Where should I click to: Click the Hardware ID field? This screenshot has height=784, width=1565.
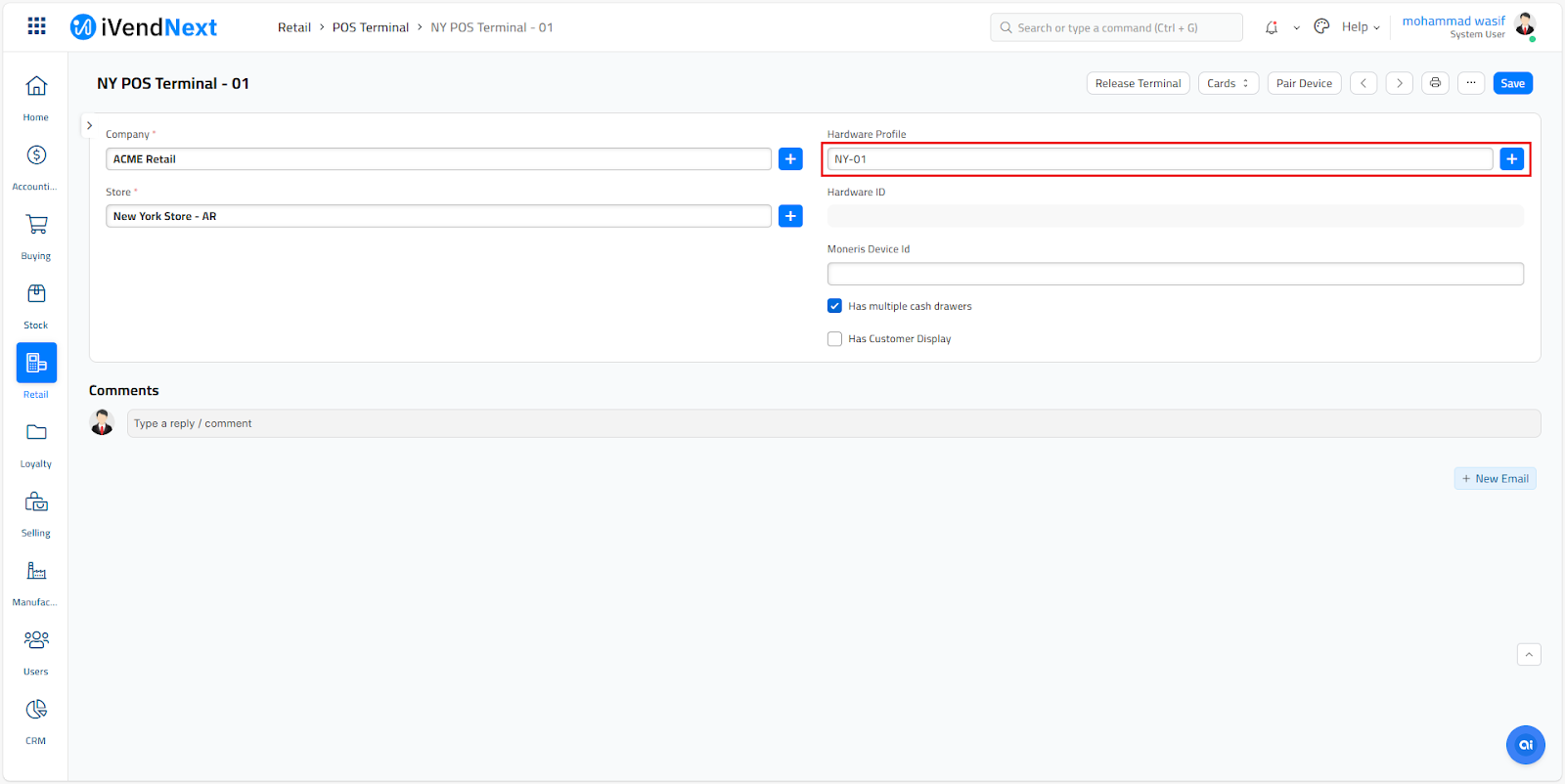[x=1176, y=216]
